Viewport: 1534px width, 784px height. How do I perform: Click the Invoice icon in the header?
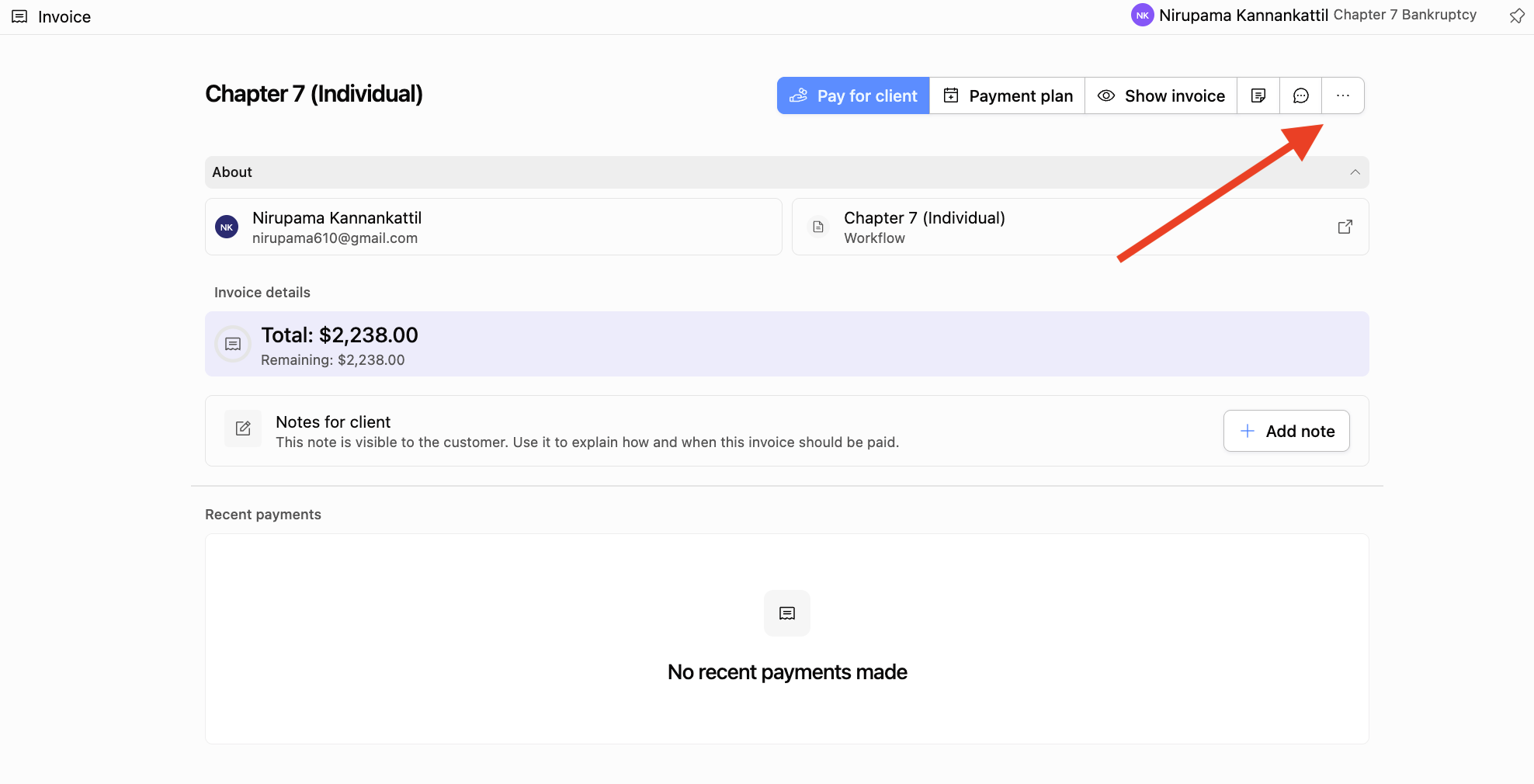click(x=19, y=16)
